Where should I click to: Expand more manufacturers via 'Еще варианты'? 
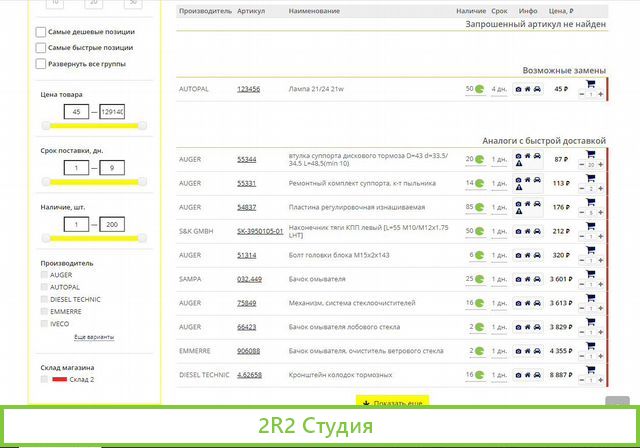(93, 338)
